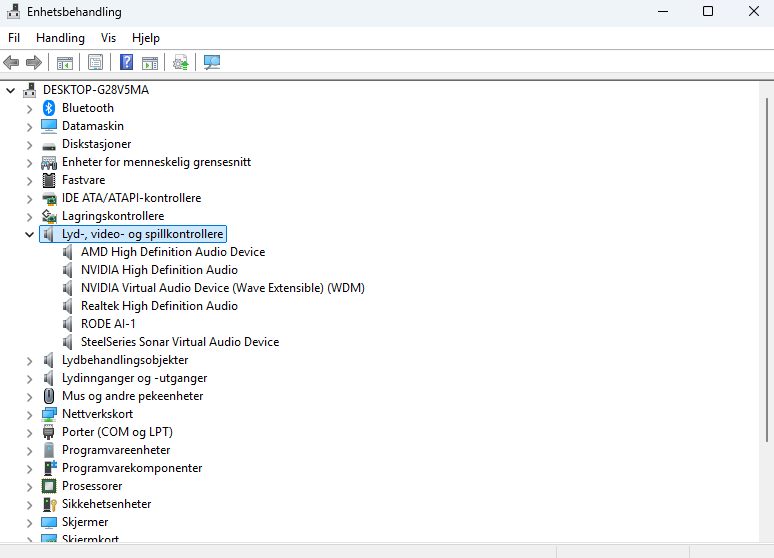Click the Programvarekomponenter icon
Image resolution: width=774 pixels, height=558 pixels.
[x=50, y=468]
